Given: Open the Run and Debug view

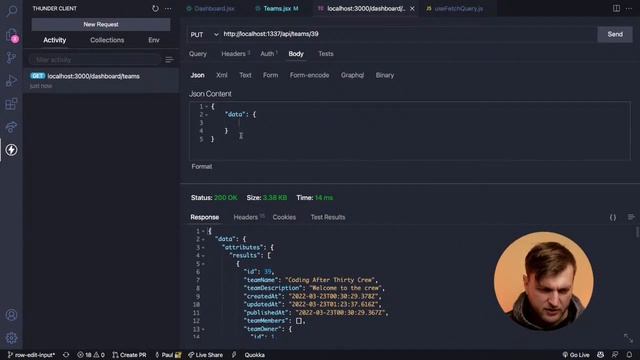Looking at the screenshot, I should [x=11, y=80].
